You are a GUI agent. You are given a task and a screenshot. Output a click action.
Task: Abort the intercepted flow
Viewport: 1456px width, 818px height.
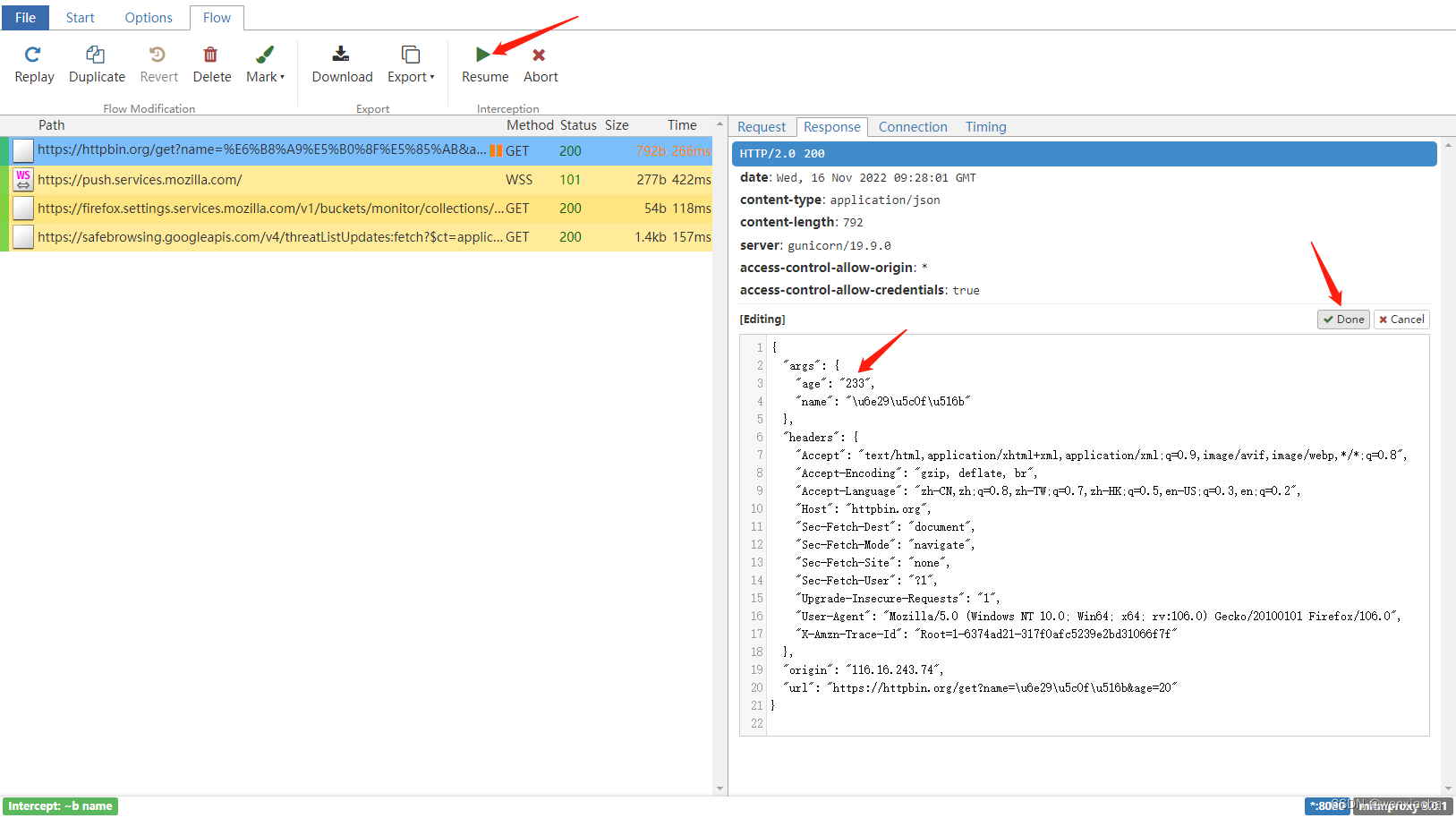click(x=541, y=65)
